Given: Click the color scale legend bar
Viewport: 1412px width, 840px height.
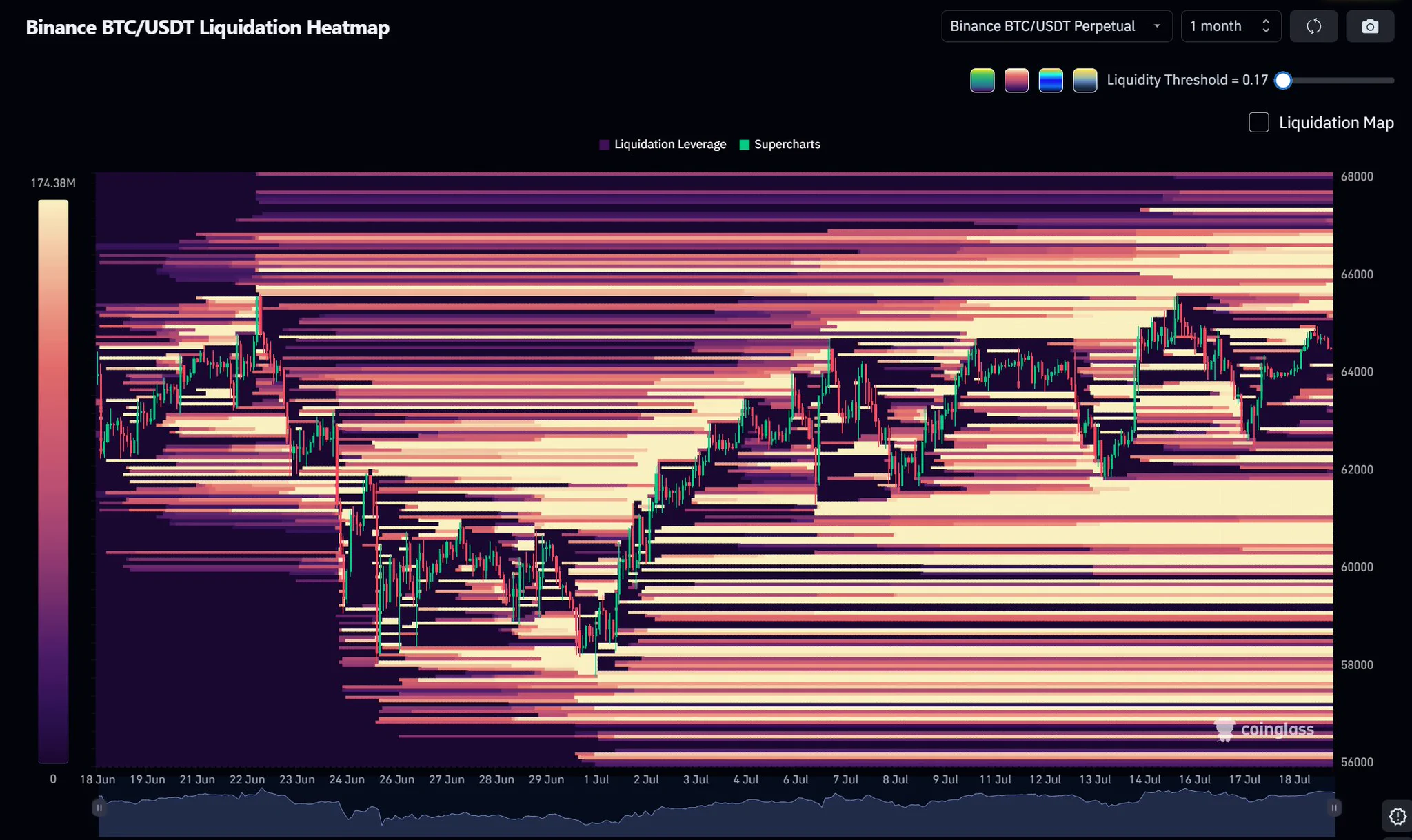Looking at the screenshot, I should click(53, 481).
